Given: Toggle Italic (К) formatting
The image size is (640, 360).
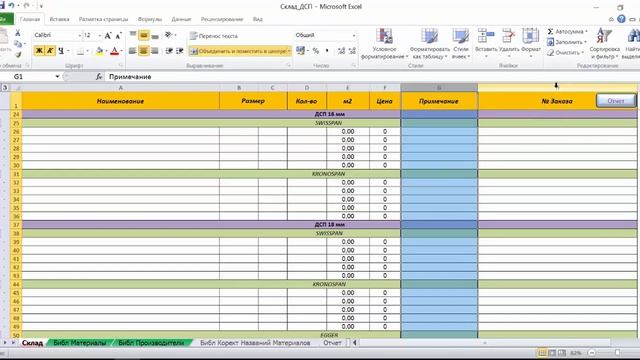Looking at the screenshot, I should pyautogui.click(x=50, y=51).
